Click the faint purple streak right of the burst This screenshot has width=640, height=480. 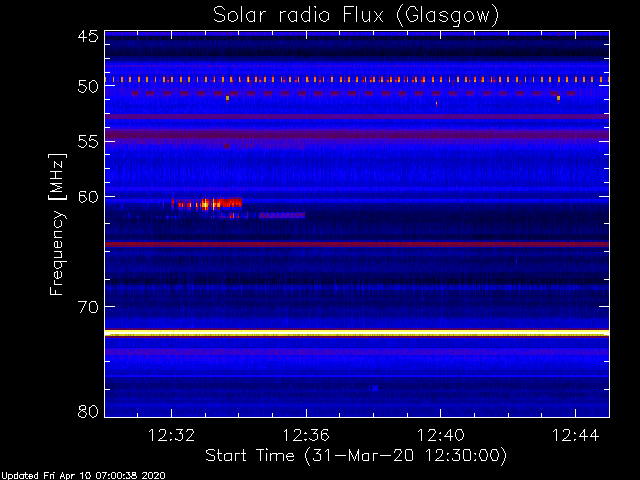(x=282, y=215)
